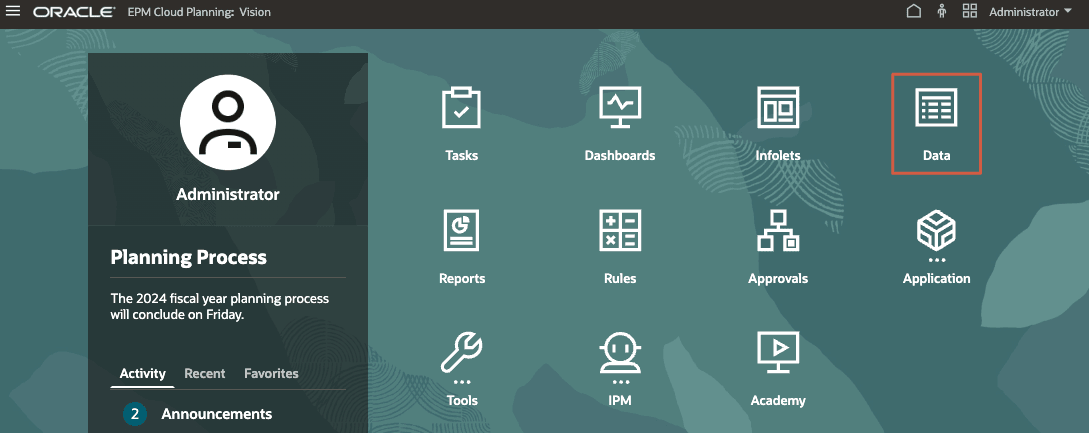
Task: Click the EPM Cloud Planning: Vision title
Action: [199, 12]
